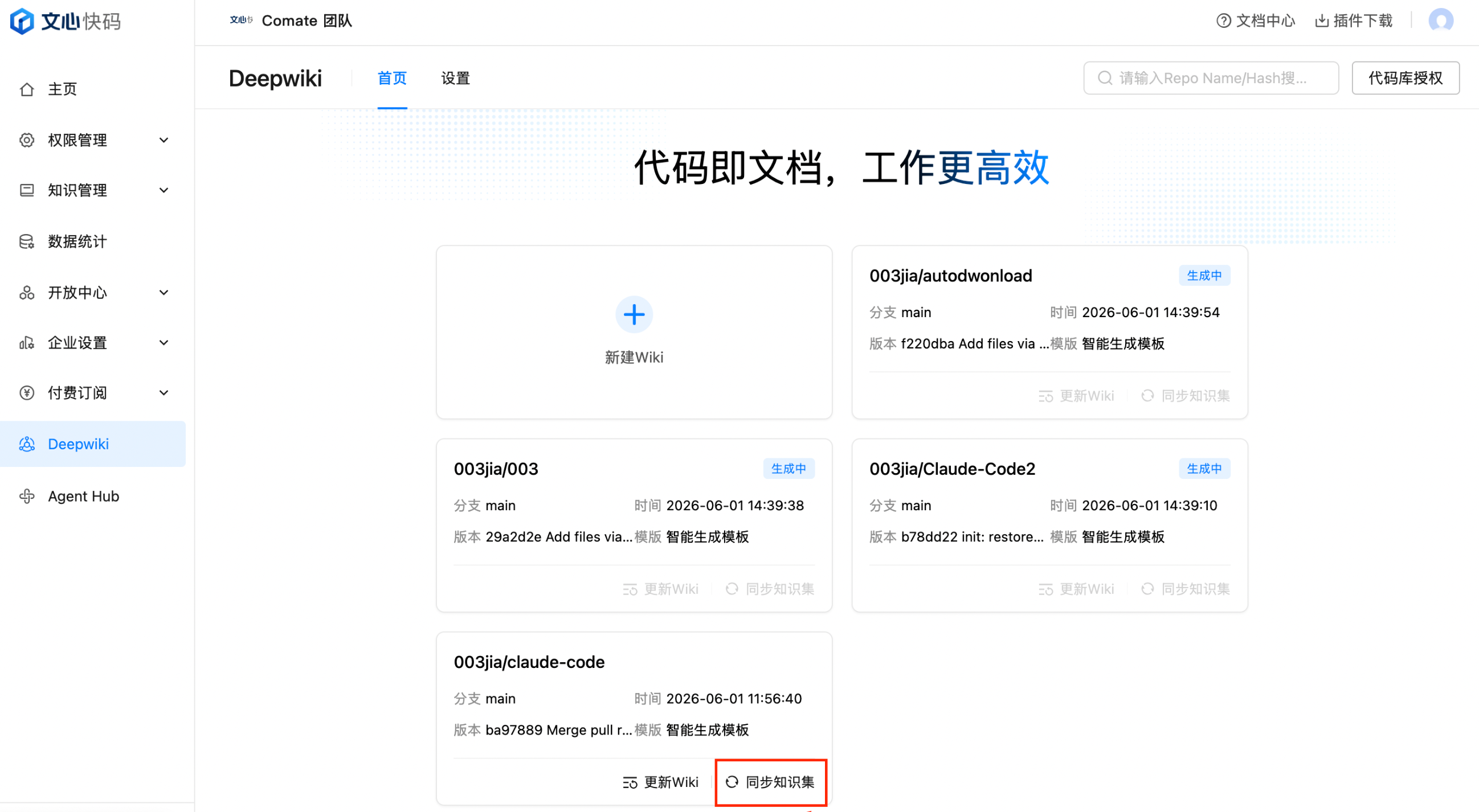Click the 权限管理 gear icon

pos(26,140)
